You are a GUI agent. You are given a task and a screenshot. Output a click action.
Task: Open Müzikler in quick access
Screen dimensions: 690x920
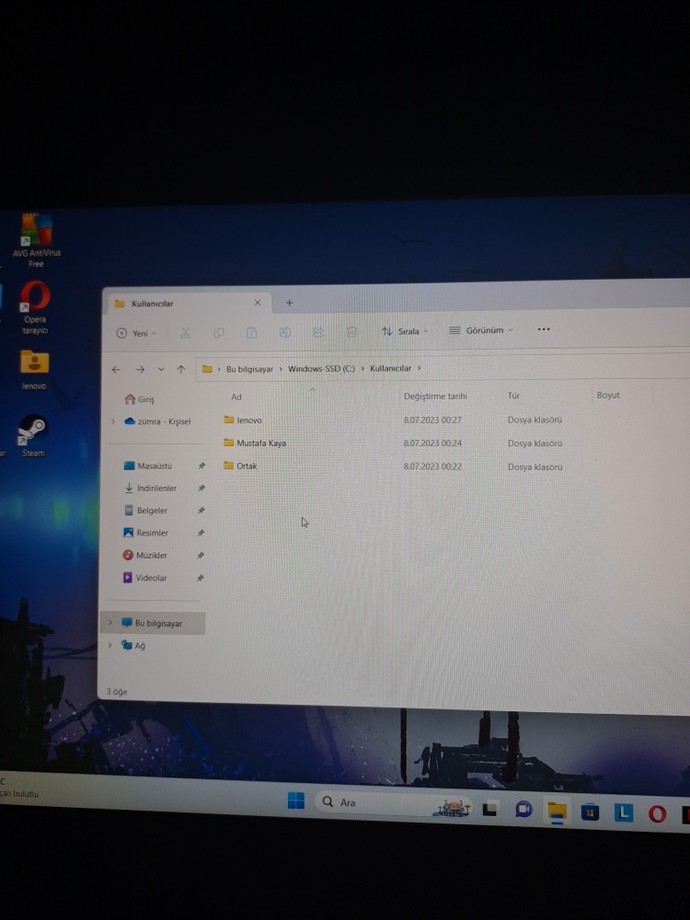(145, 555)
